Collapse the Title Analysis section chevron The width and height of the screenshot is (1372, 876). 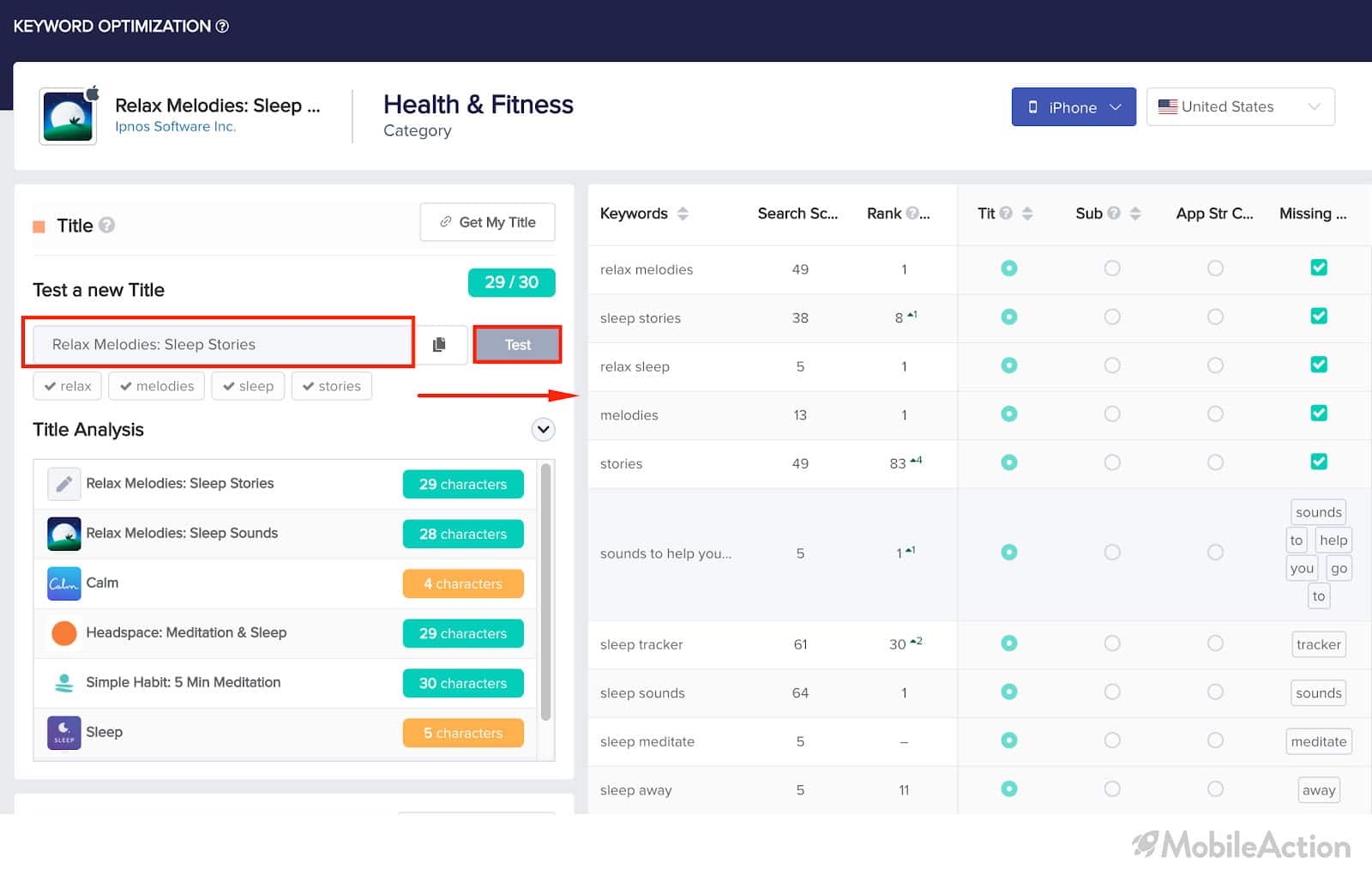(x=543, y=429)
